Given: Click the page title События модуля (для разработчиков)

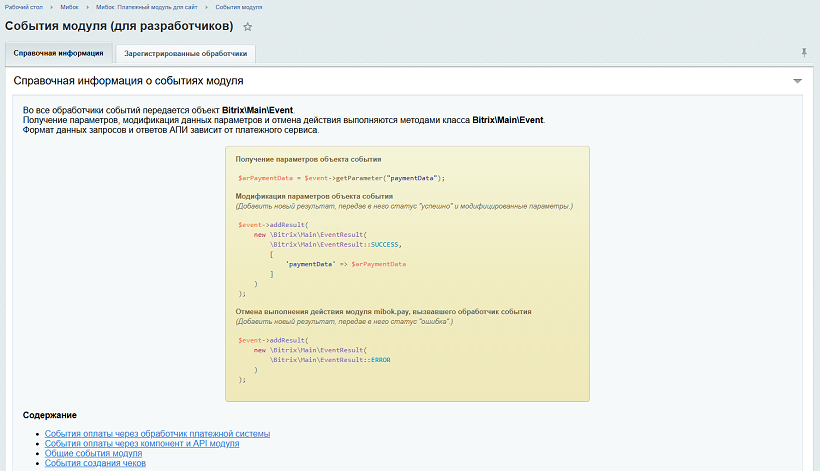Looking at the screenshot, I should coord(120,26).
